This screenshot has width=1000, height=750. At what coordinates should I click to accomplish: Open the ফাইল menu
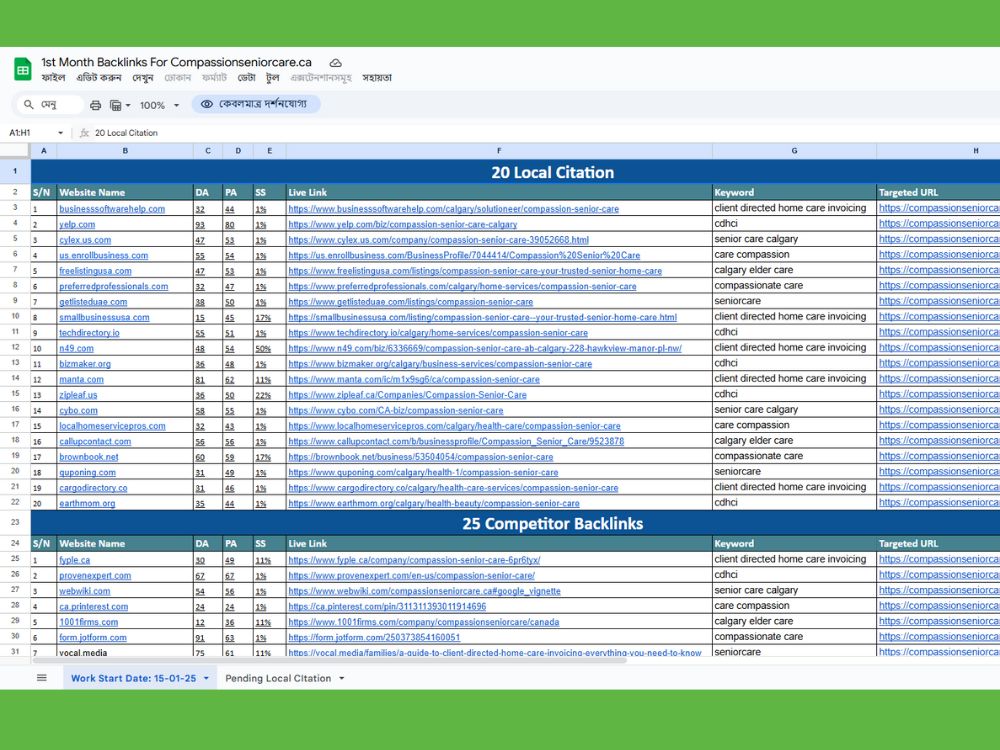(x=53, y=78)
